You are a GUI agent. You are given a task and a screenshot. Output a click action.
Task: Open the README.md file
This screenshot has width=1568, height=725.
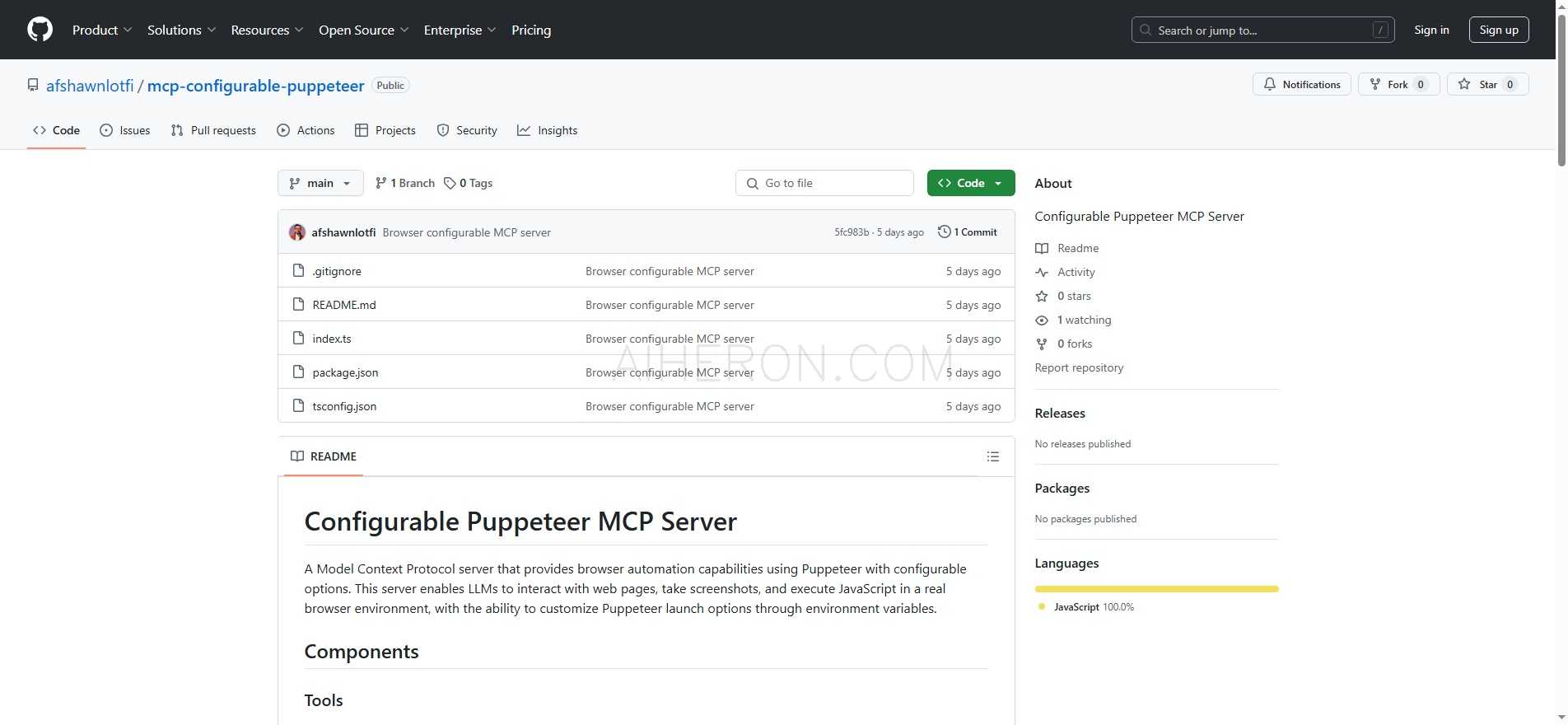(344, 305)
